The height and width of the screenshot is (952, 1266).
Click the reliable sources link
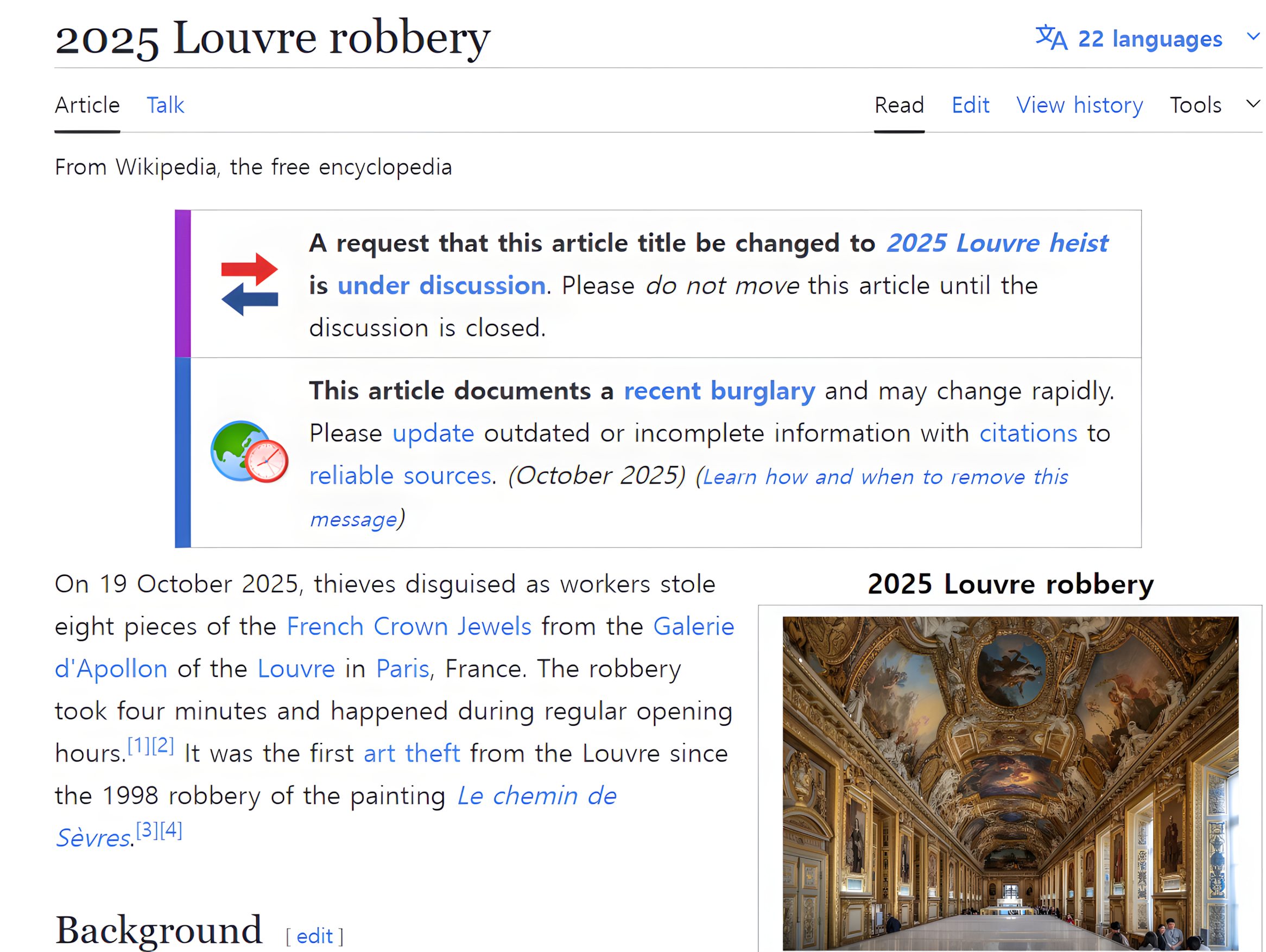pos(400,476)
